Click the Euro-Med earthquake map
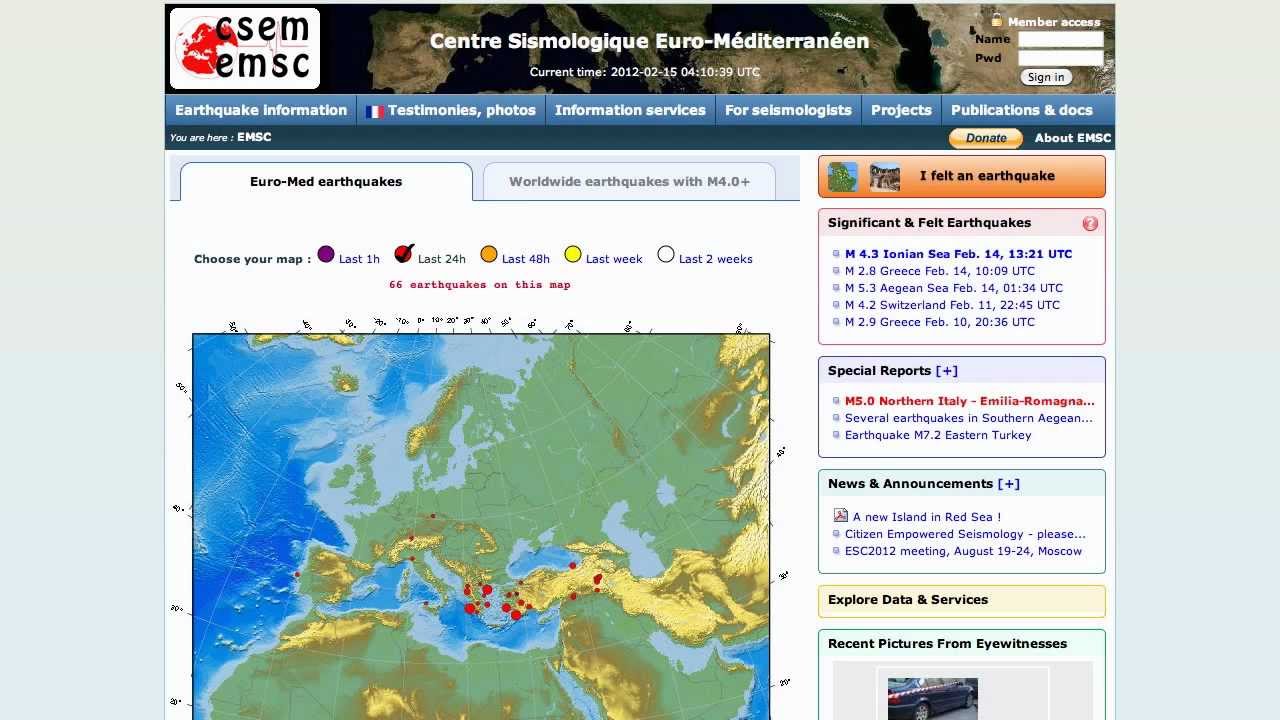 coord(481,527)
